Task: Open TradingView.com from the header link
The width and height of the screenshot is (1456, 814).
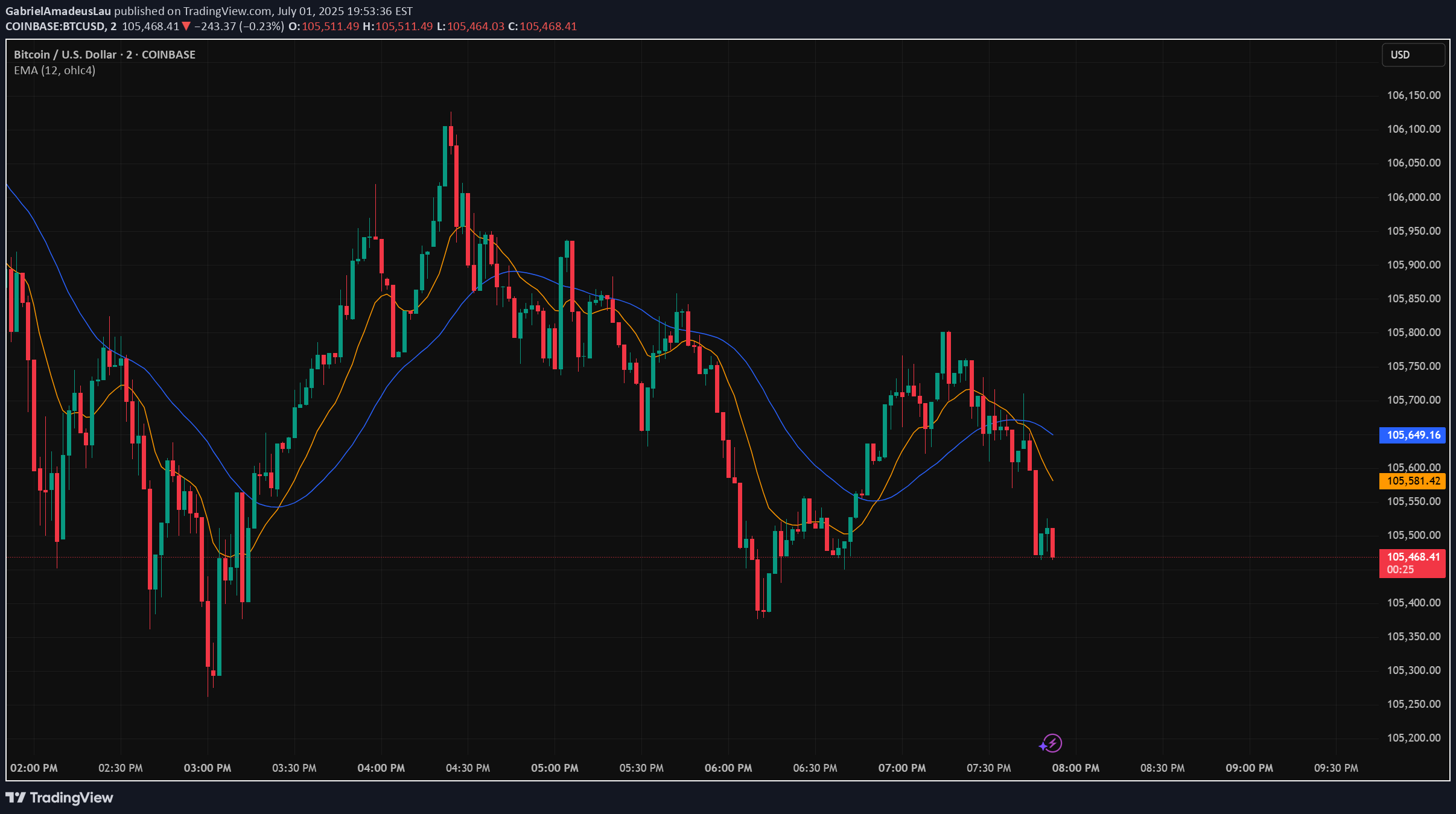Action: (x=224, y=10)
